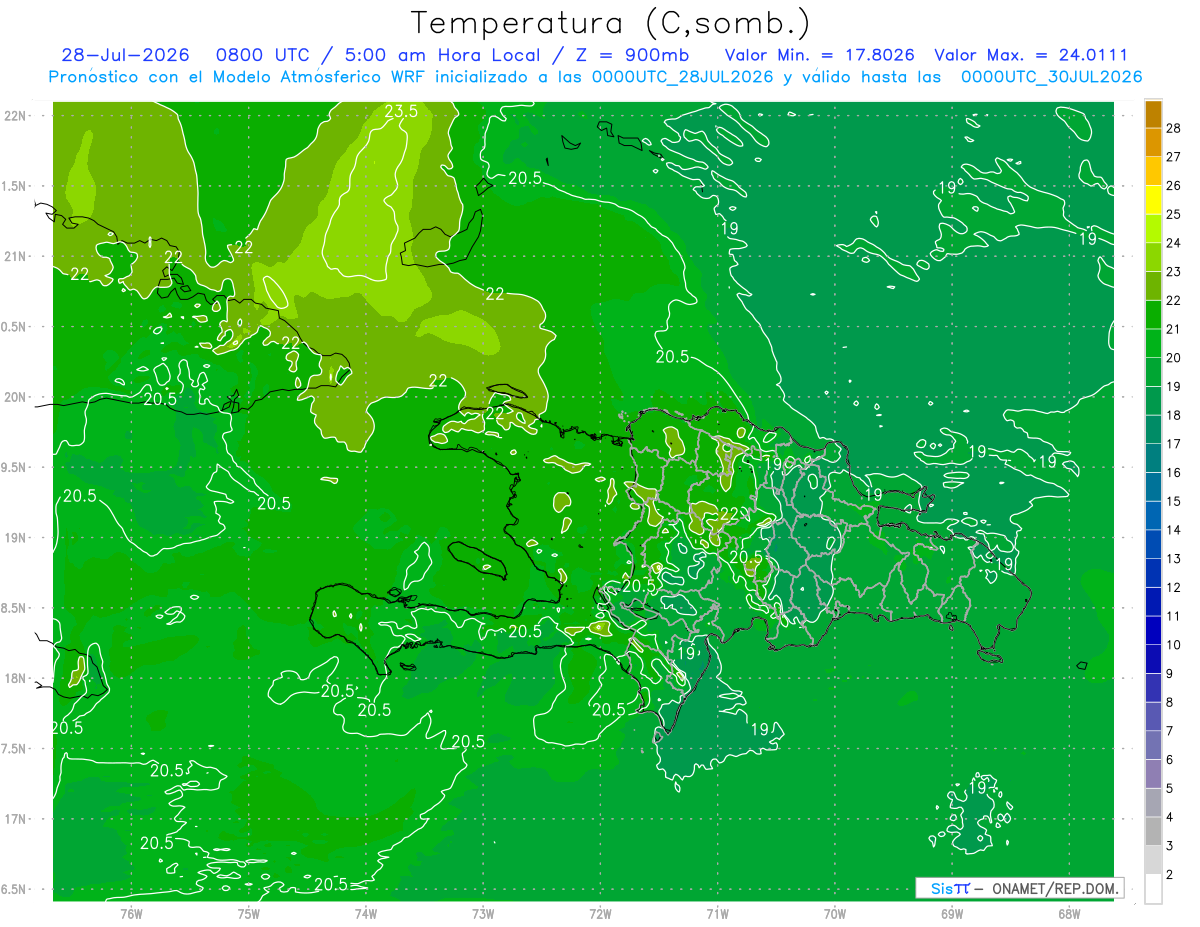Select the '0000UTC_28JUL2026' initialization time
Viewport: 1200px width, 927px height.
(683, 77)
